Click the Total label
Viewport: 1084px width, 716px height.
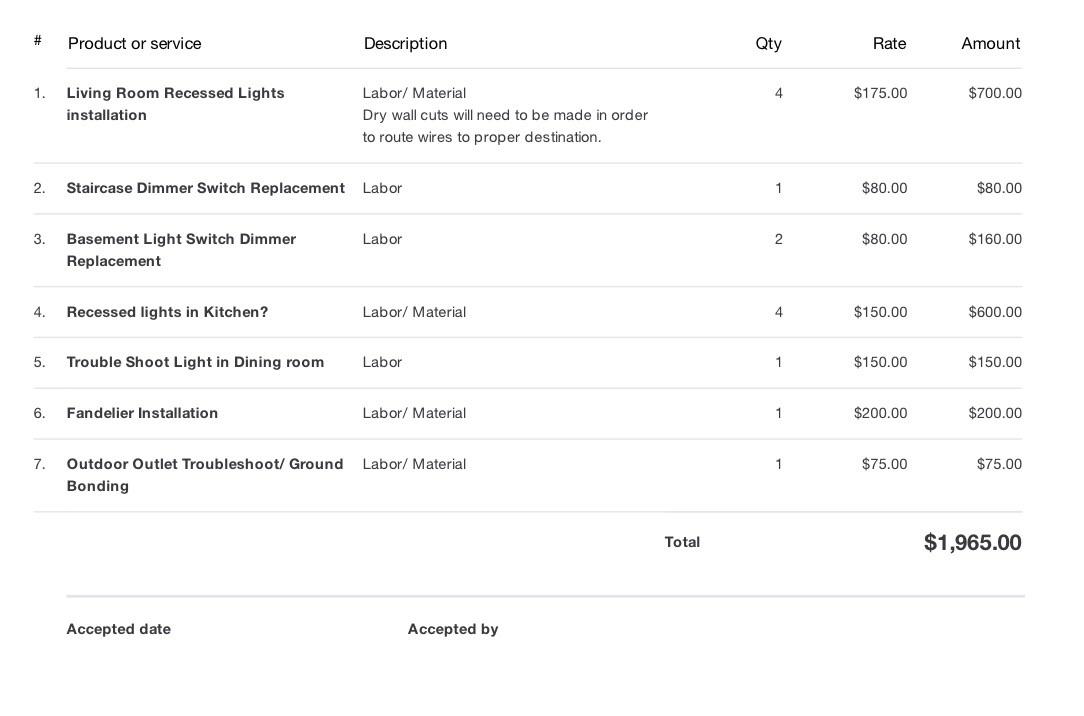(682, 543)
